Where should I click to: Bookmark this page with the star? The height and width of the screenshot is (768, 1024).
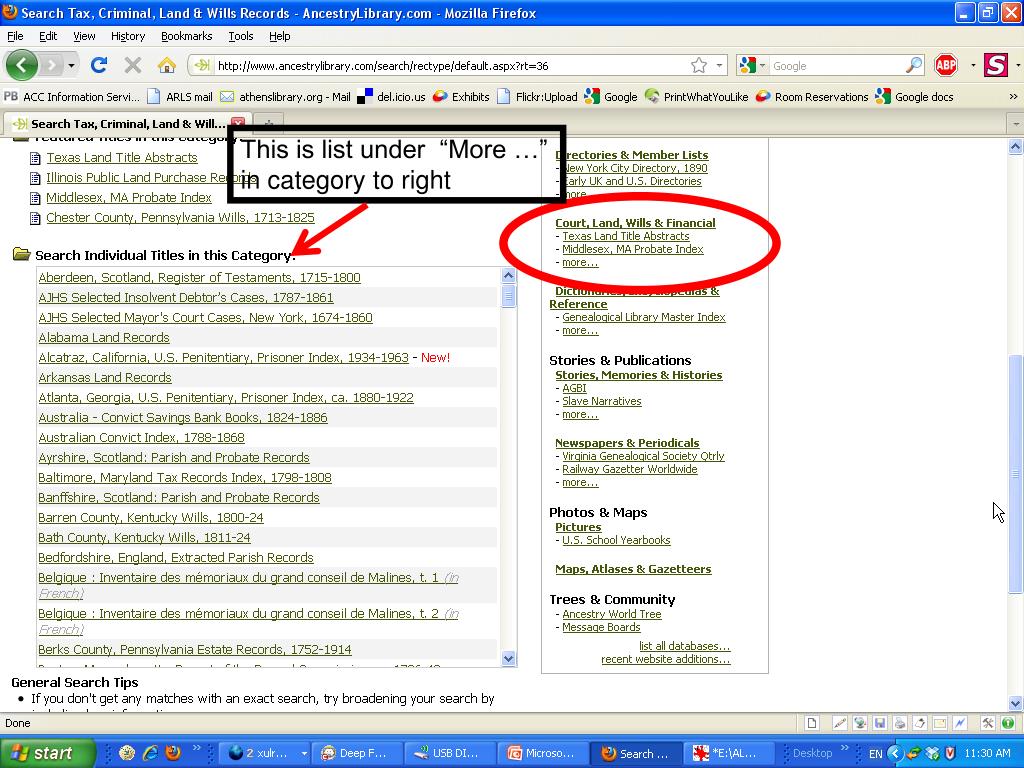[x=699, y=65]
